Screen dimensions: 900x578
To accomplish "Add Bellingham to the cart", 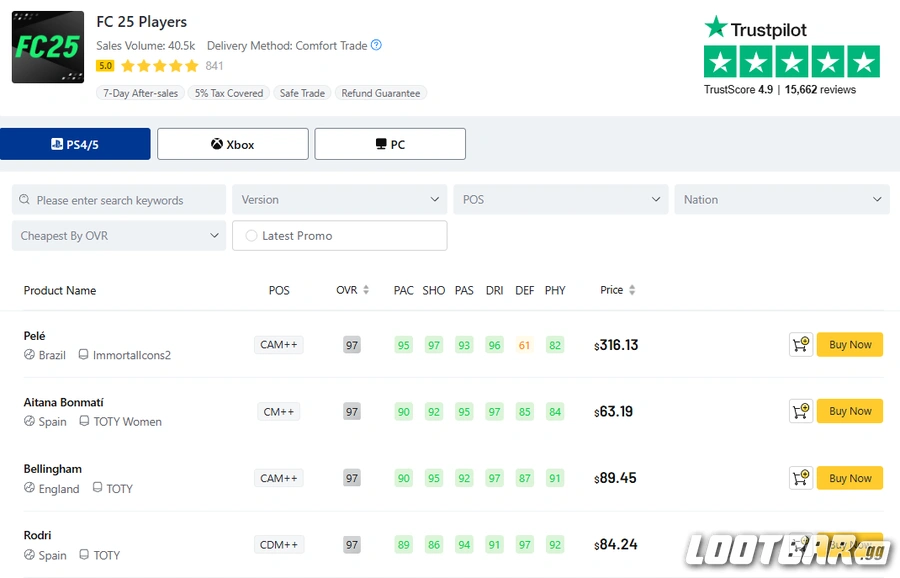I will click(801, 478).
